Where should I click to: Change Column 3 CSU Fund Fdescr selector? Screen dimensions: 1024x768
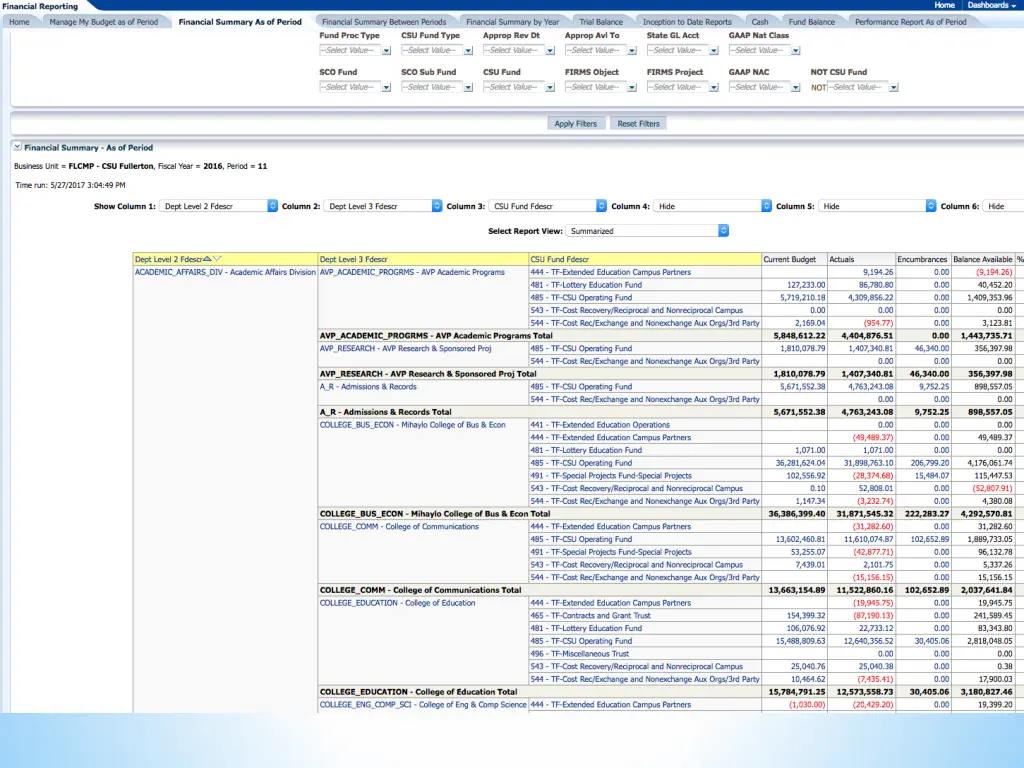tap(548, 206)
